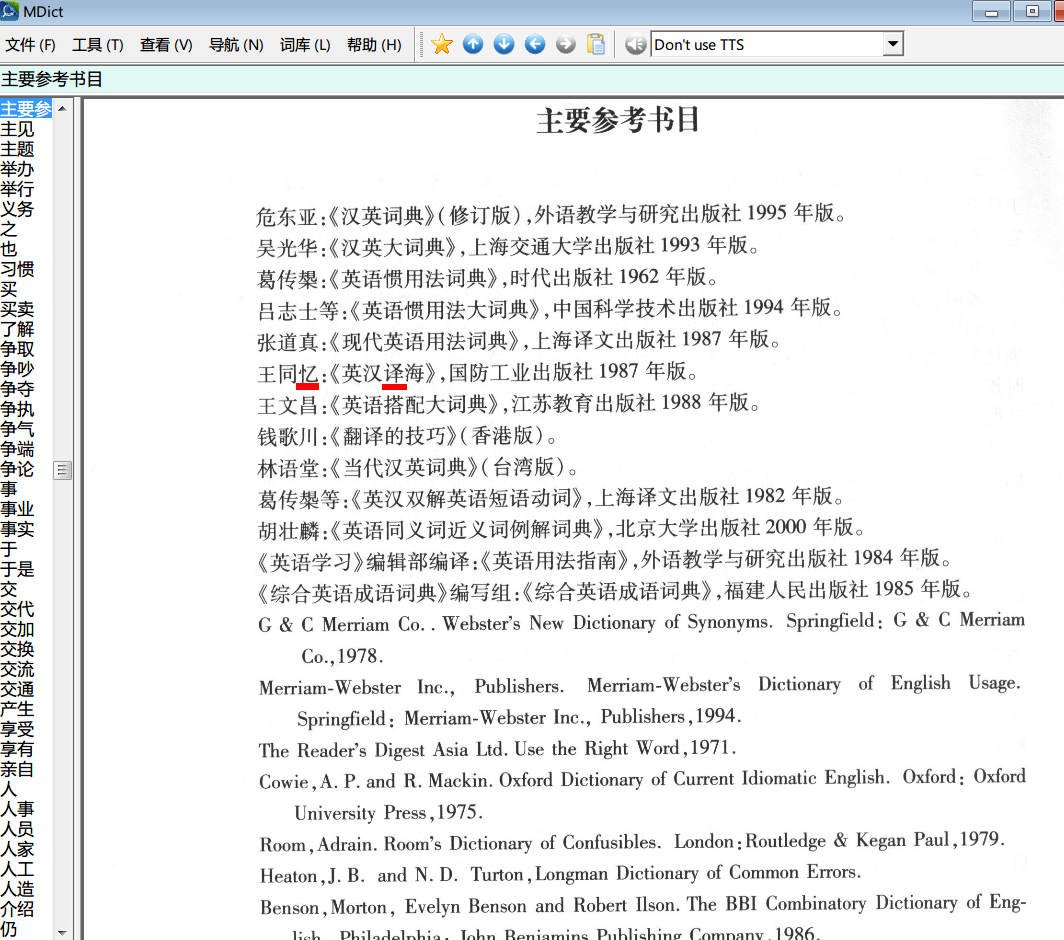This screenshot has height=940, width=1064.
Task: Click the blue down arrow next entry icon
Action: coord(504,45)
